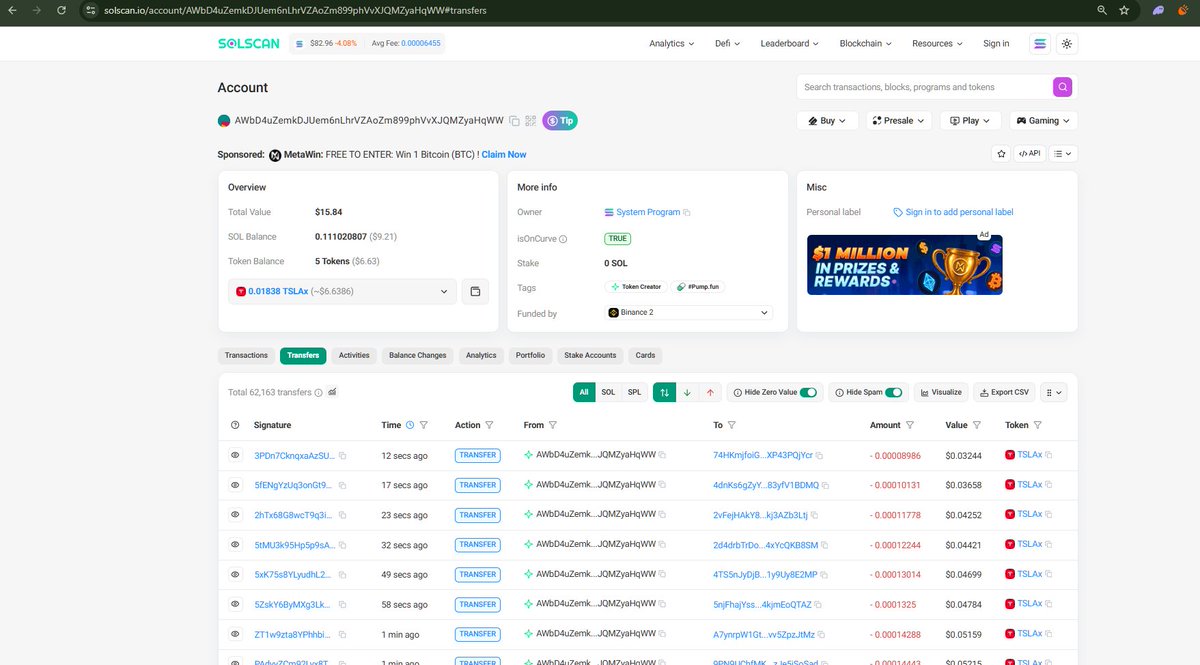The height and width of the screenshot is (665, 1200).
Task: Preview transaction 5ZskY6ByMXg3Lk with eye icon
Action: click(235, 604)
